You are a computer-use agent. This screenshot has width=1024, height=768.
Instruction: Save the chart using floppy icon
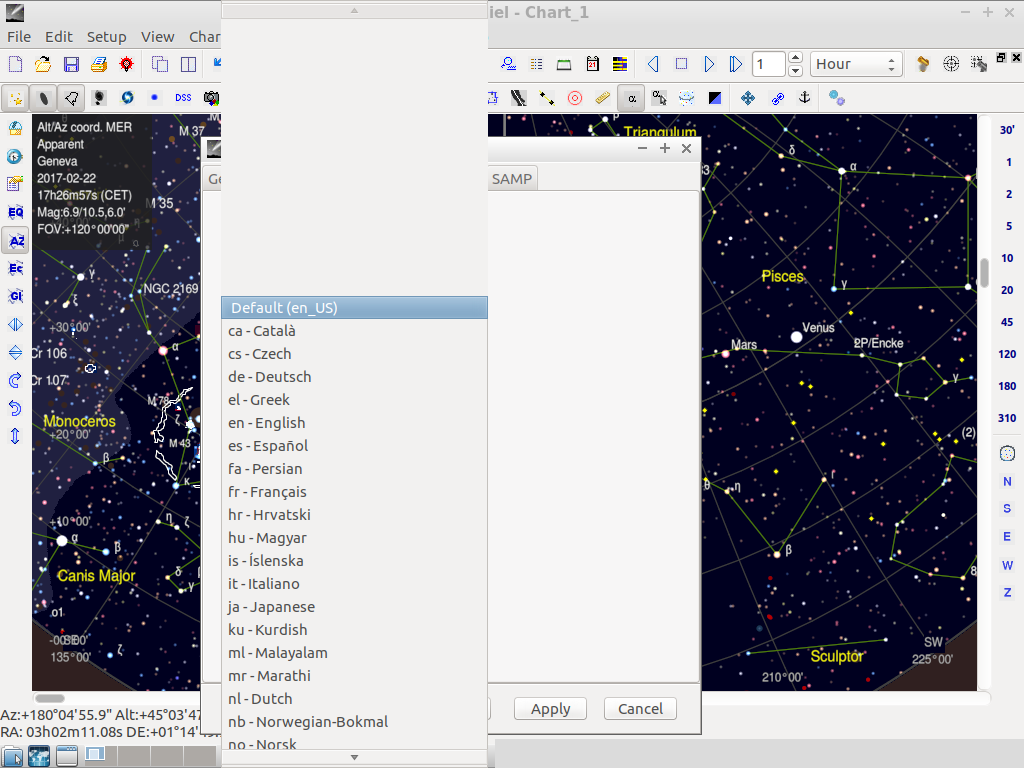pyautogui.click(x=71, y=64)
